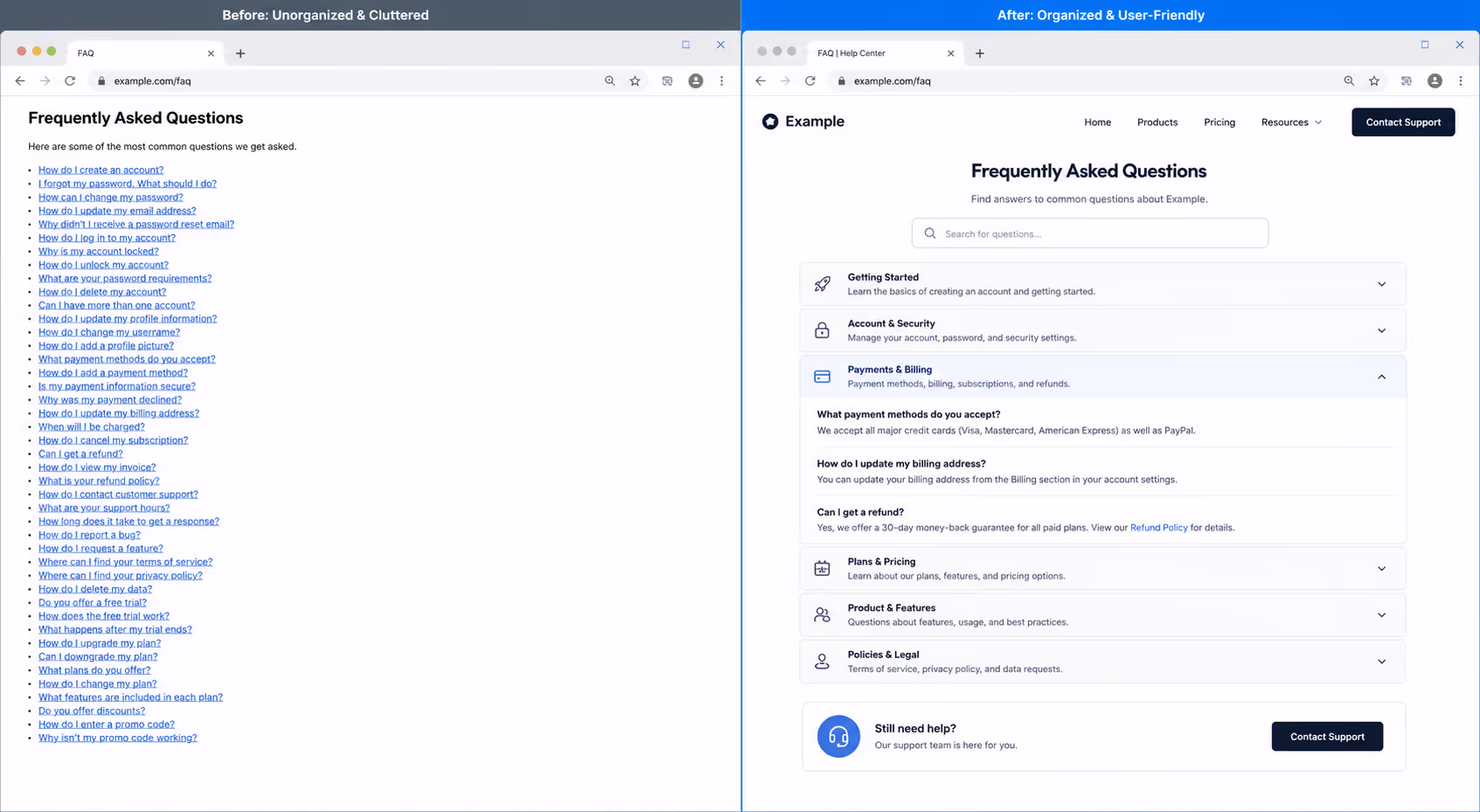Click zoom magnifier icon in left Before browser
1480x812 pixels.
[609, 80]
